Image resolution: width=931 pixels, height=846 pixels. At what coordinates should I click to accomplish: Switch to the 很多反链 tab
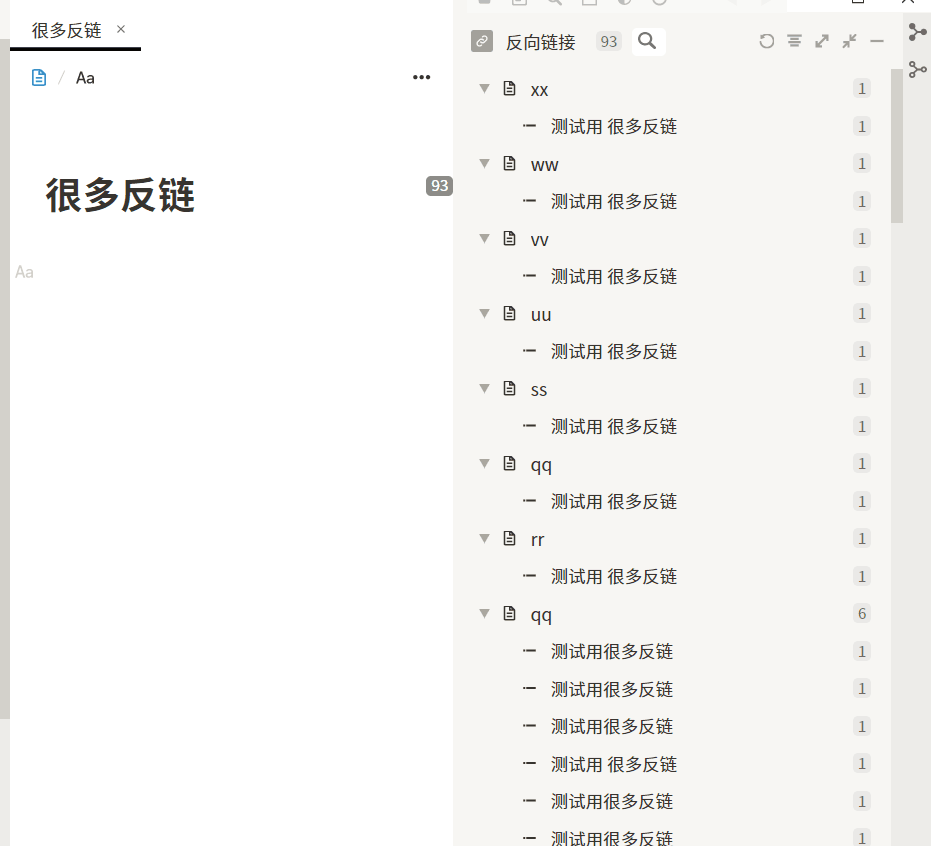click(66, 30)
